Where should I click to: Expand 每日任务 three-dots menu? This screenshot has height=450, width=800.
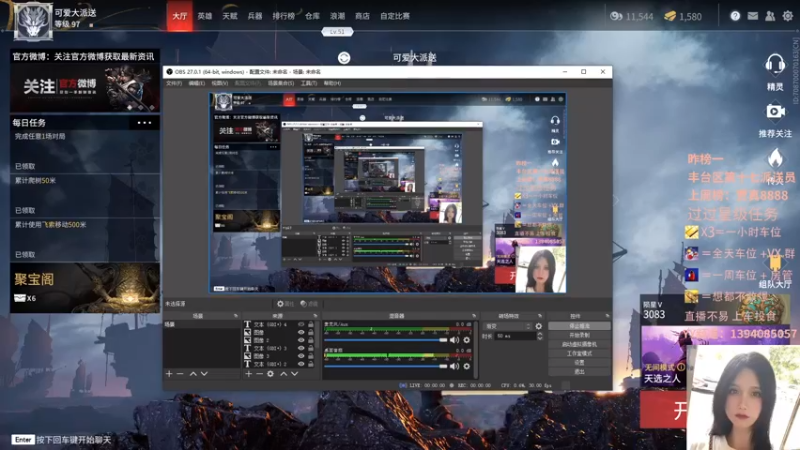click(144, 123)
